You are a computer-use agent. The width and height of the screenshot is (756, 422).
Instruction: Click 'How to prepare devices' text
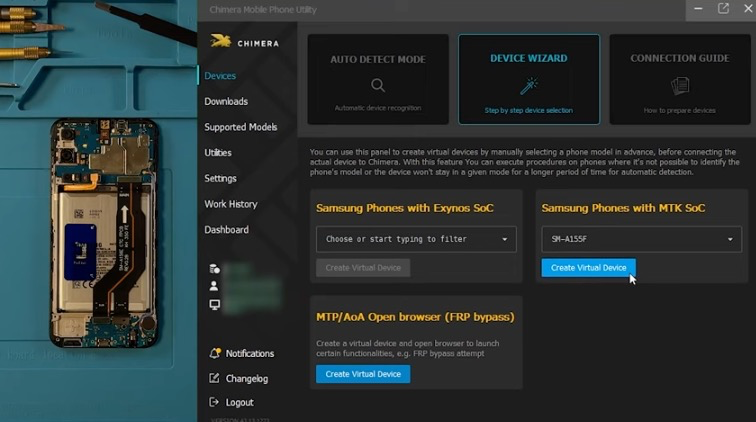tap(680, 110)
